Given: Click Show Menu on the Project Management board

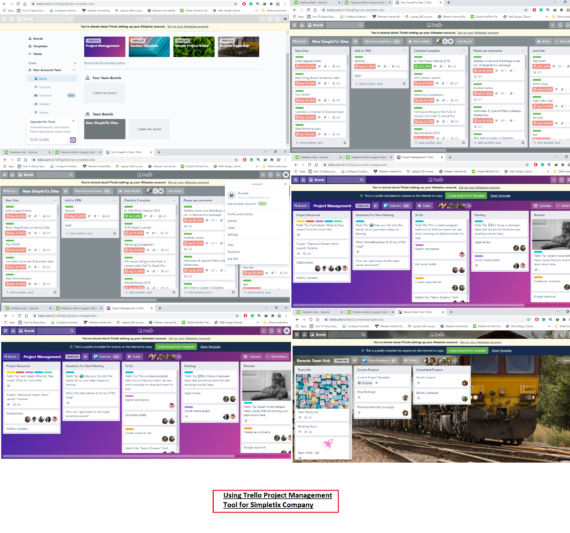Looking at the screenshot, I should pos(276,357).
